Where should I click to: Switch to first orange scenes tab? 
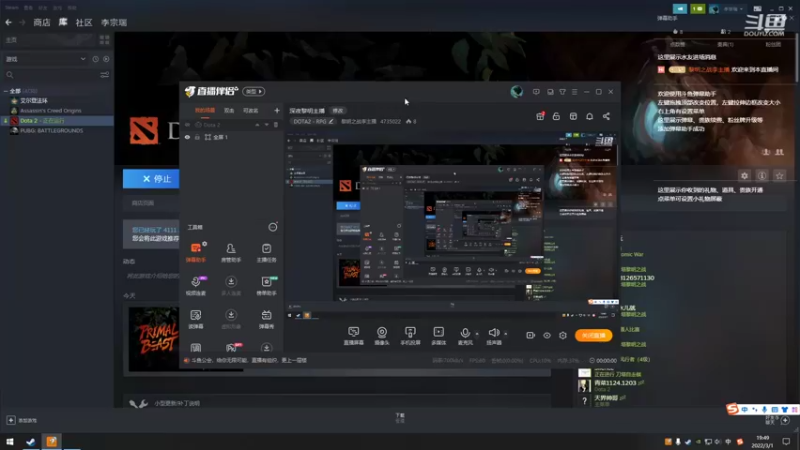point(205,111)
